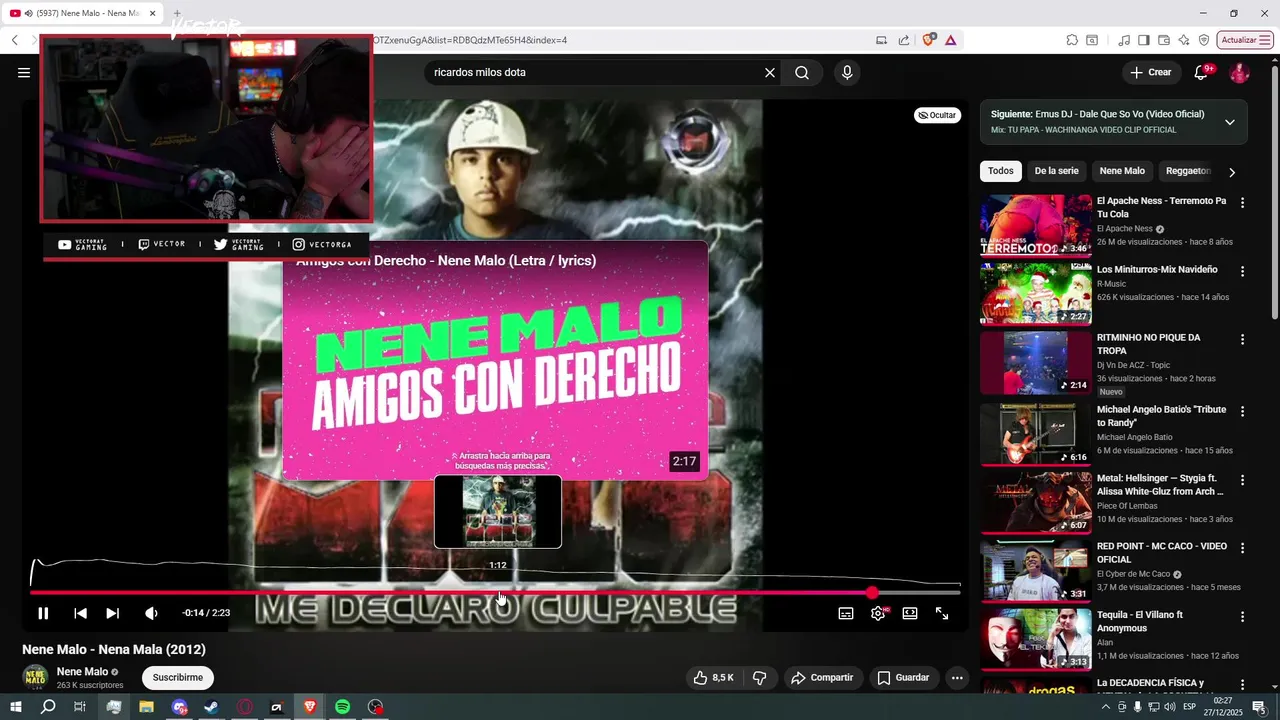The height and width of the screenshot is (720, 1280).
Task: Open the Amigos con Derecho suggested video card
Action: click(x=496, y=361)
